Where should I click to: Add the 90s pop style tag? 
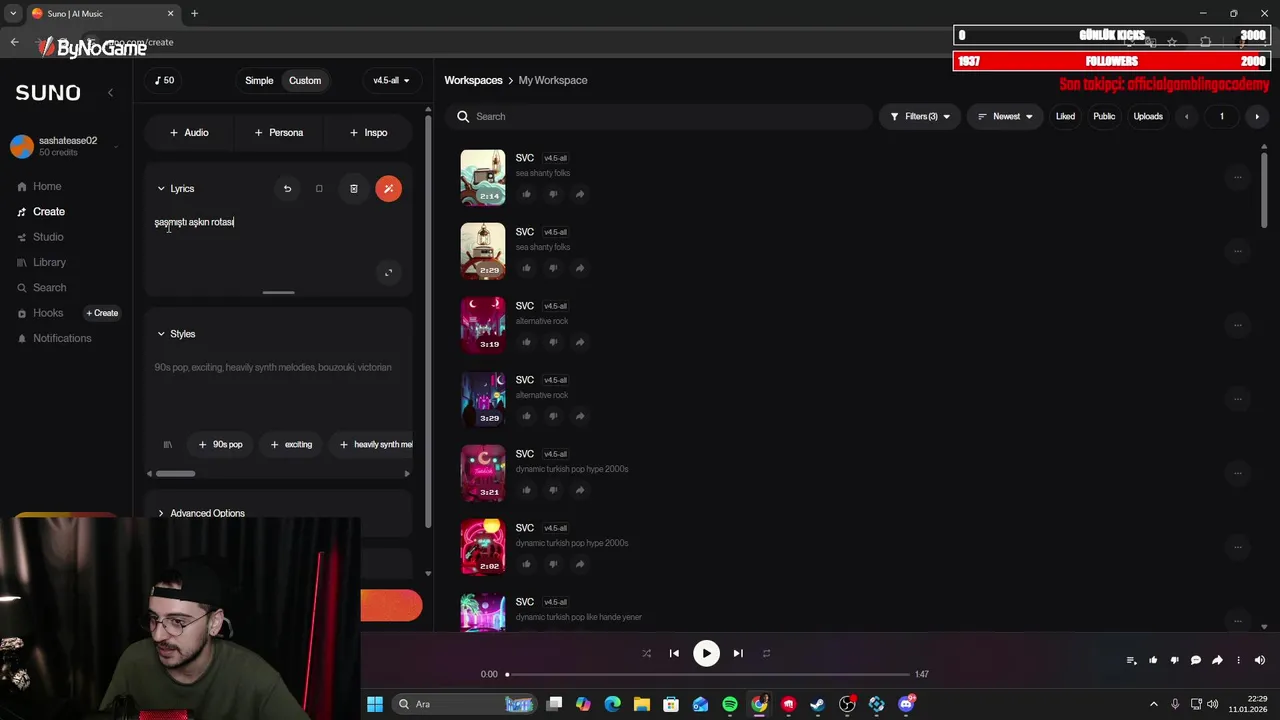(x=220, y=444)
